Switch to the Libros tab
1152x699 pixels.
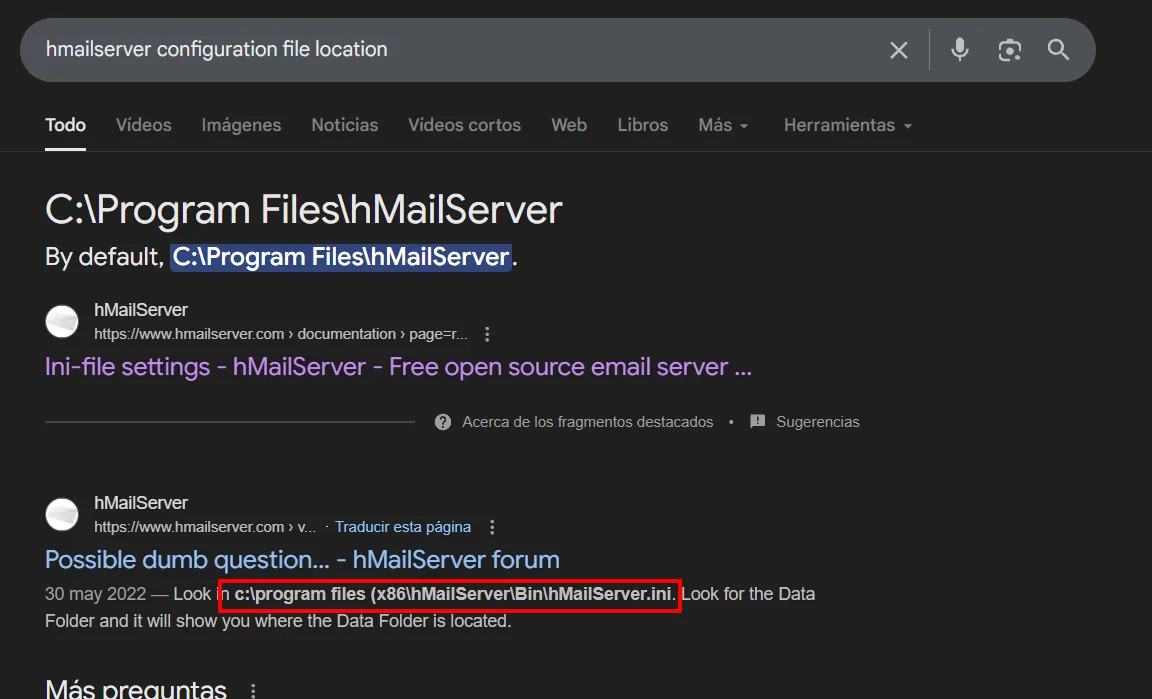pos(643,125)
